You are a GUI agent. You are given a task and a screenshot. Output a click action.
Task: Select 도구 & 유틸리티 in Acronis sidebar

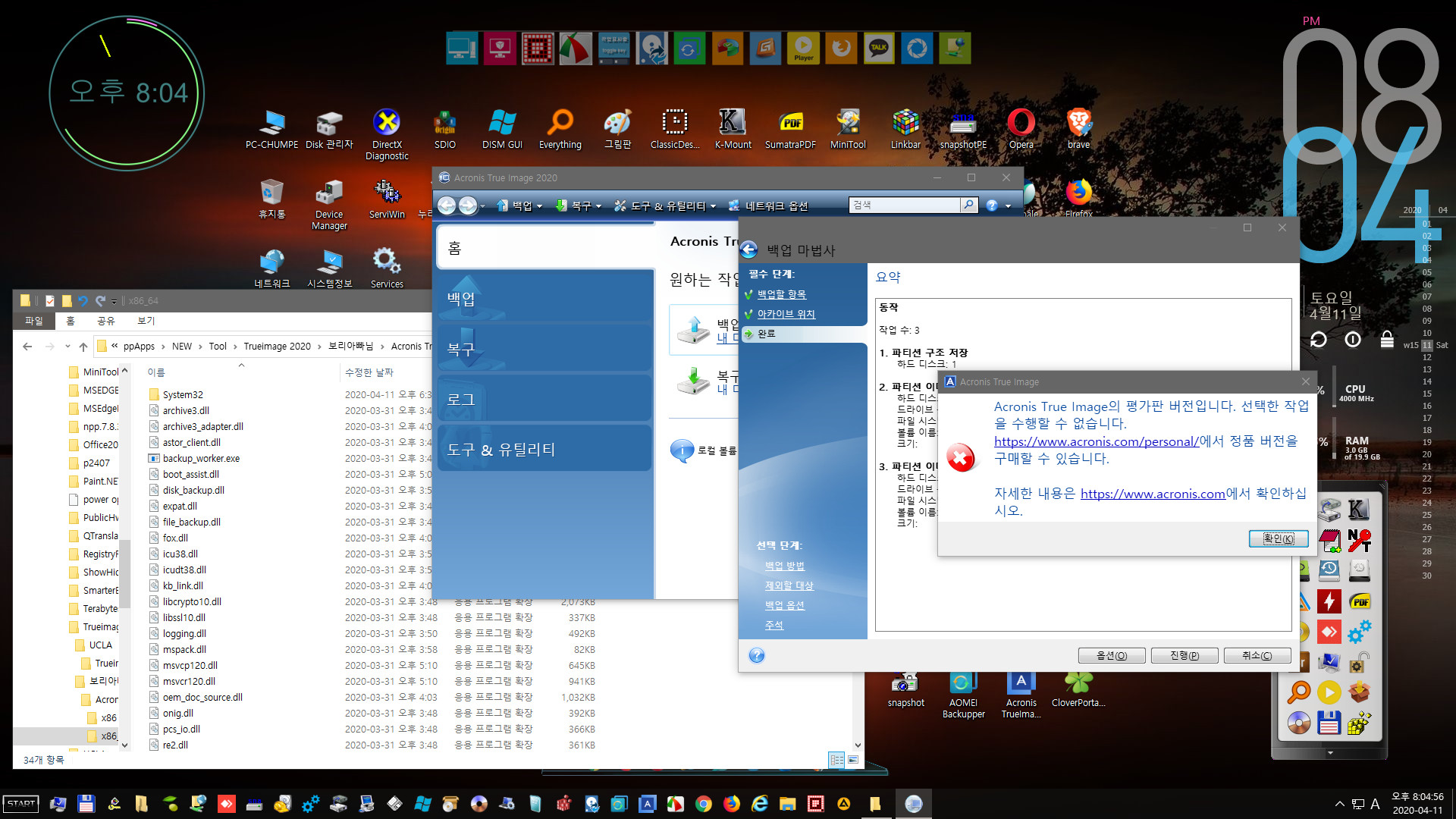click(544, 449)
